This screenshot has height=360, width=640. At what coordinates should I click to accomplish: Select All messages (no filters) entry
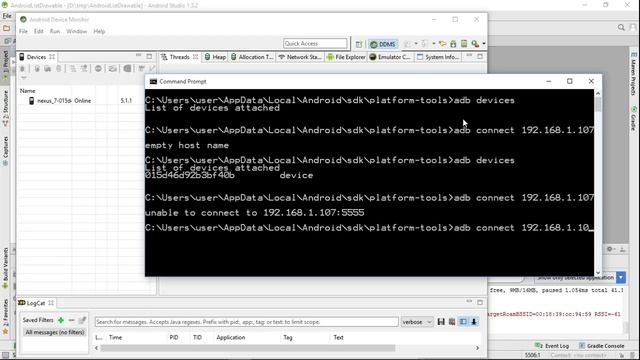pos(55,332)
